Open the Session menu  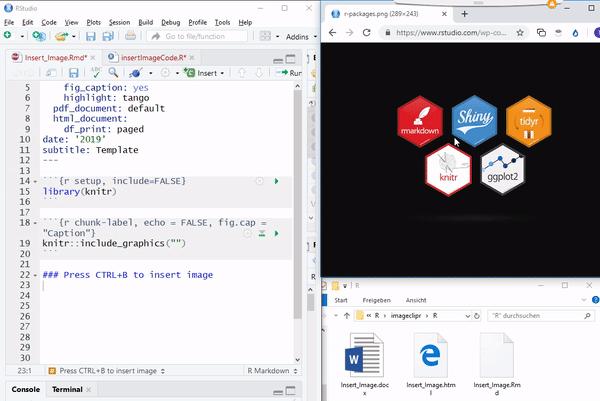pyautogui.click(x=119, y=23)
